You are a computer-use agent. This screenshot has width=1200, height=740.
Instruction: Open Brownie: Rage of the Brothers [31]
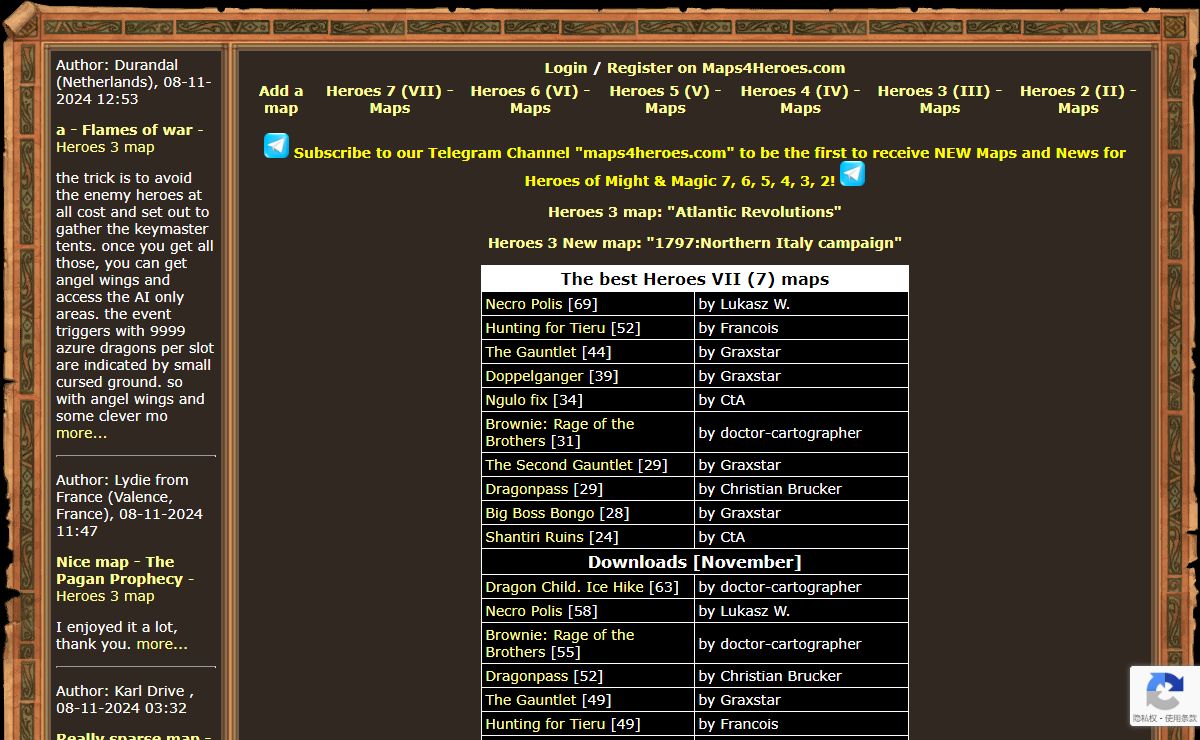point(560,432)
